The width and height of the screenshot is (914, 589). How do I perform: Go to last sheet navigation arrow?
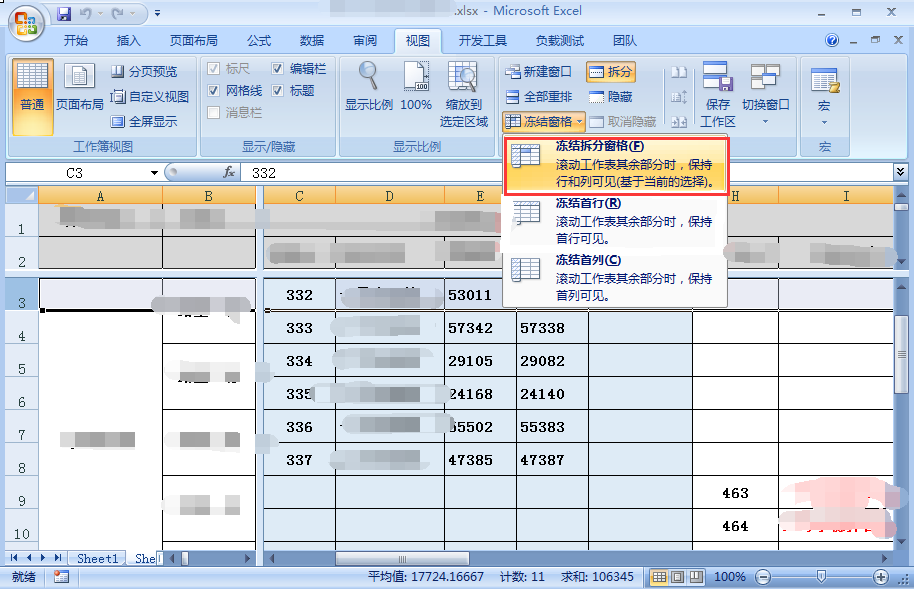click(58, 558)
